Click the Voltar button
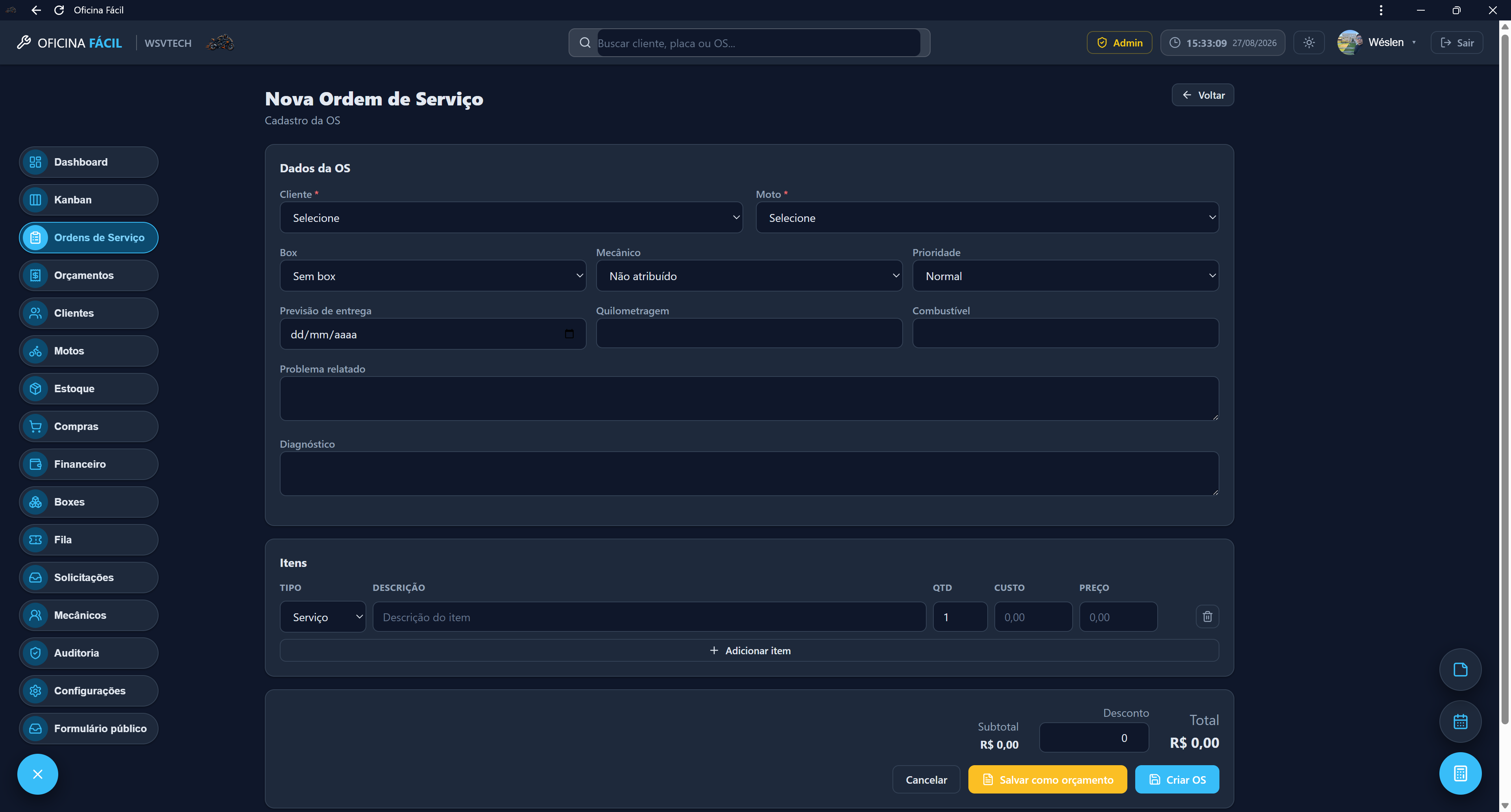1511x812 pixels. pyautogui.click(x=1203, y=95)
